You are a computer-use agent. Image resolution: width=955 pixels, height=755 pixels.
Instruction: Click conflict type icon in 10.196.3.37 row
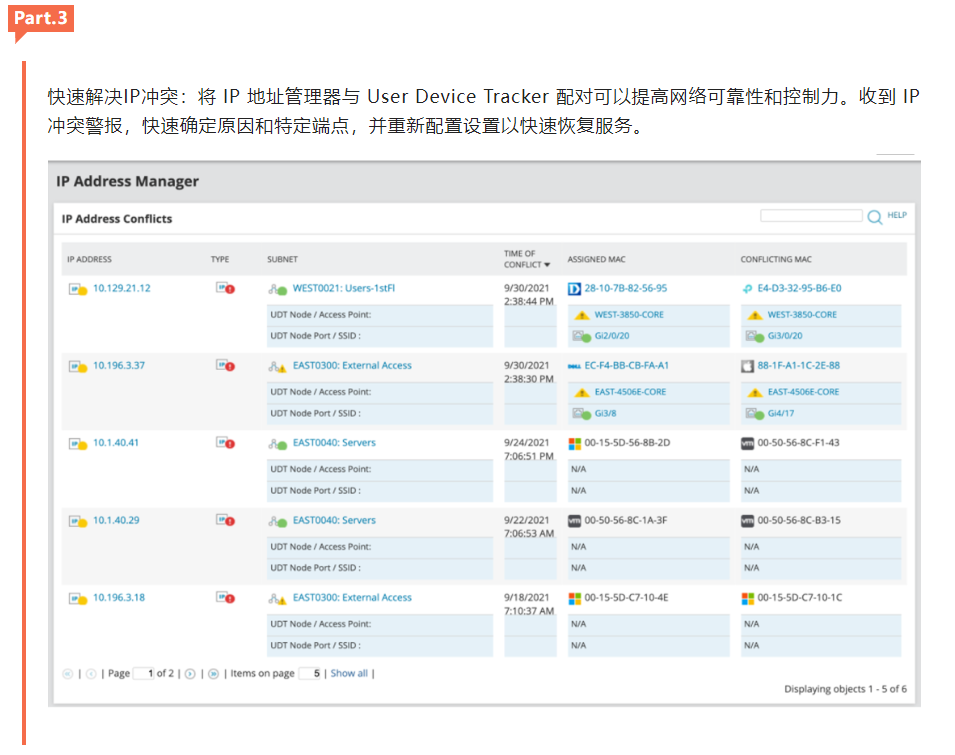pyautogui.click(x=225, y=365)
